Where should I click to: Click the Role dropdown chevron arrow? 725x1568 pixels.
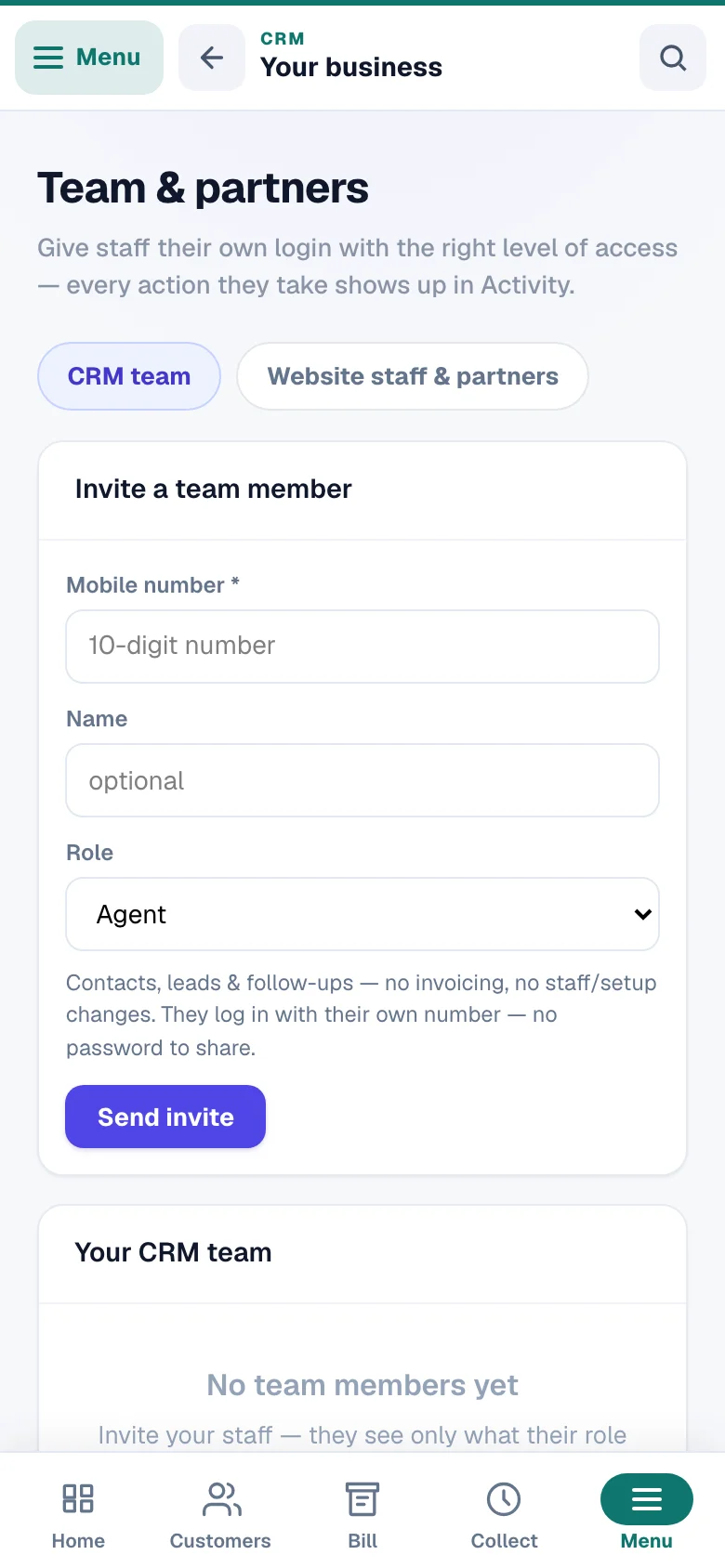pos(642,914)
